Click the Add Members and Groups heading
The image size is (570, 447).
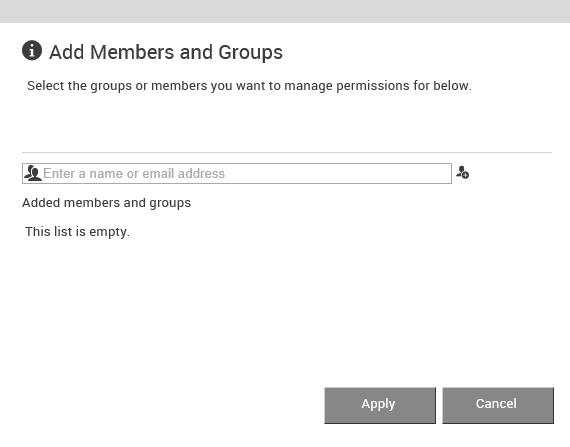(x=166, y=52)
